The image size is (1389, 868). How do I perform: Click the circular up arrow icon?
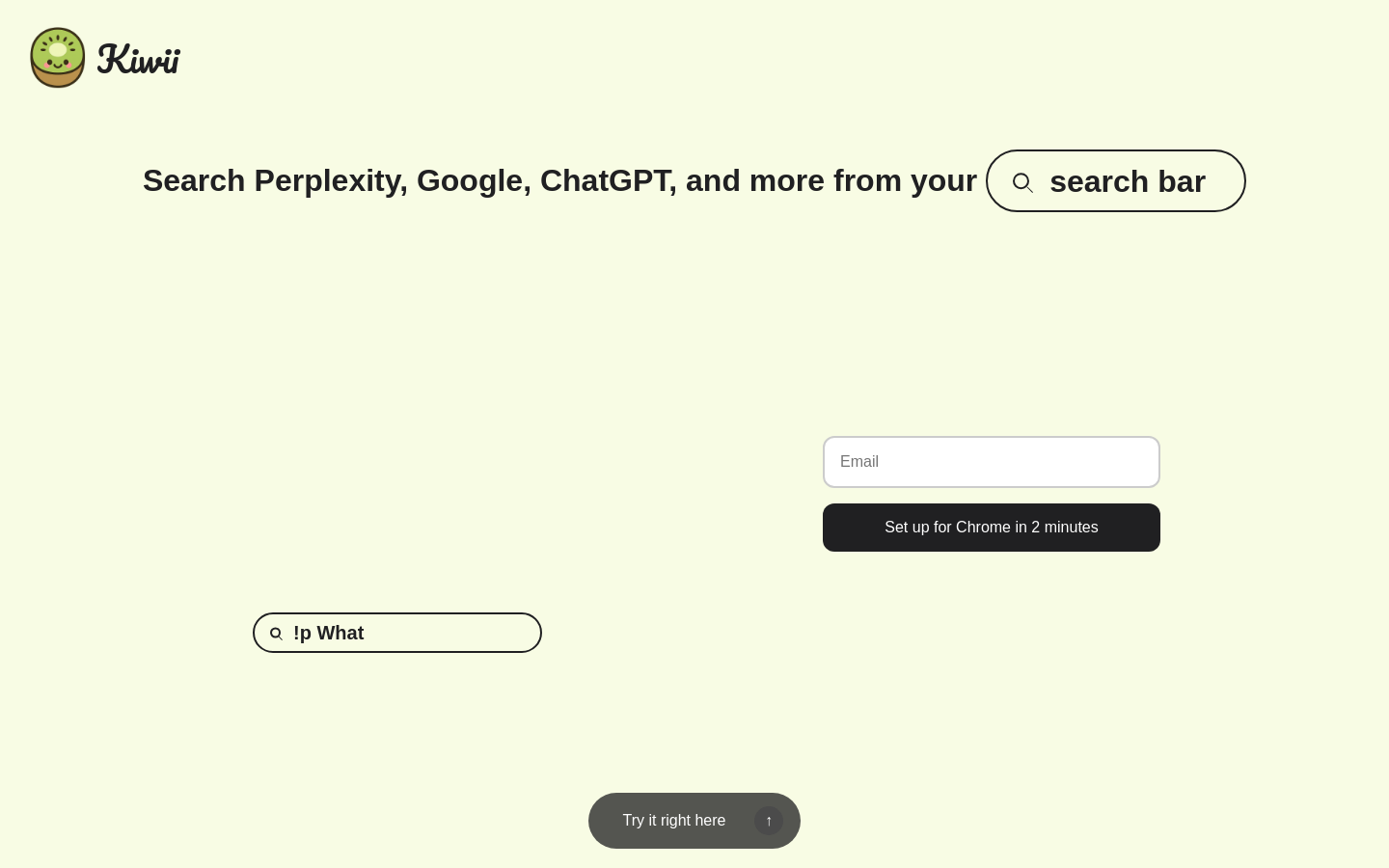click(x=769, y=821)
